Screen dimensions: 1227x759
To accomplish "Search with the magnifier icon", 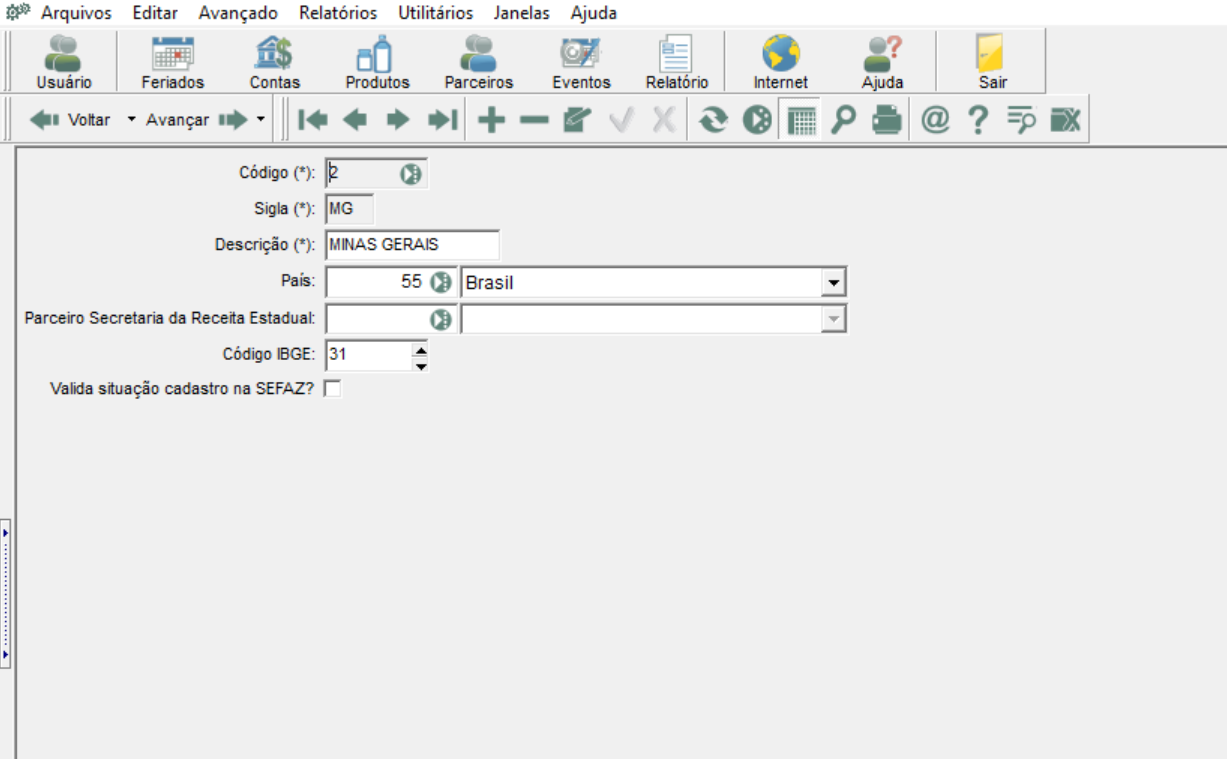I will [x=844, y=121].
